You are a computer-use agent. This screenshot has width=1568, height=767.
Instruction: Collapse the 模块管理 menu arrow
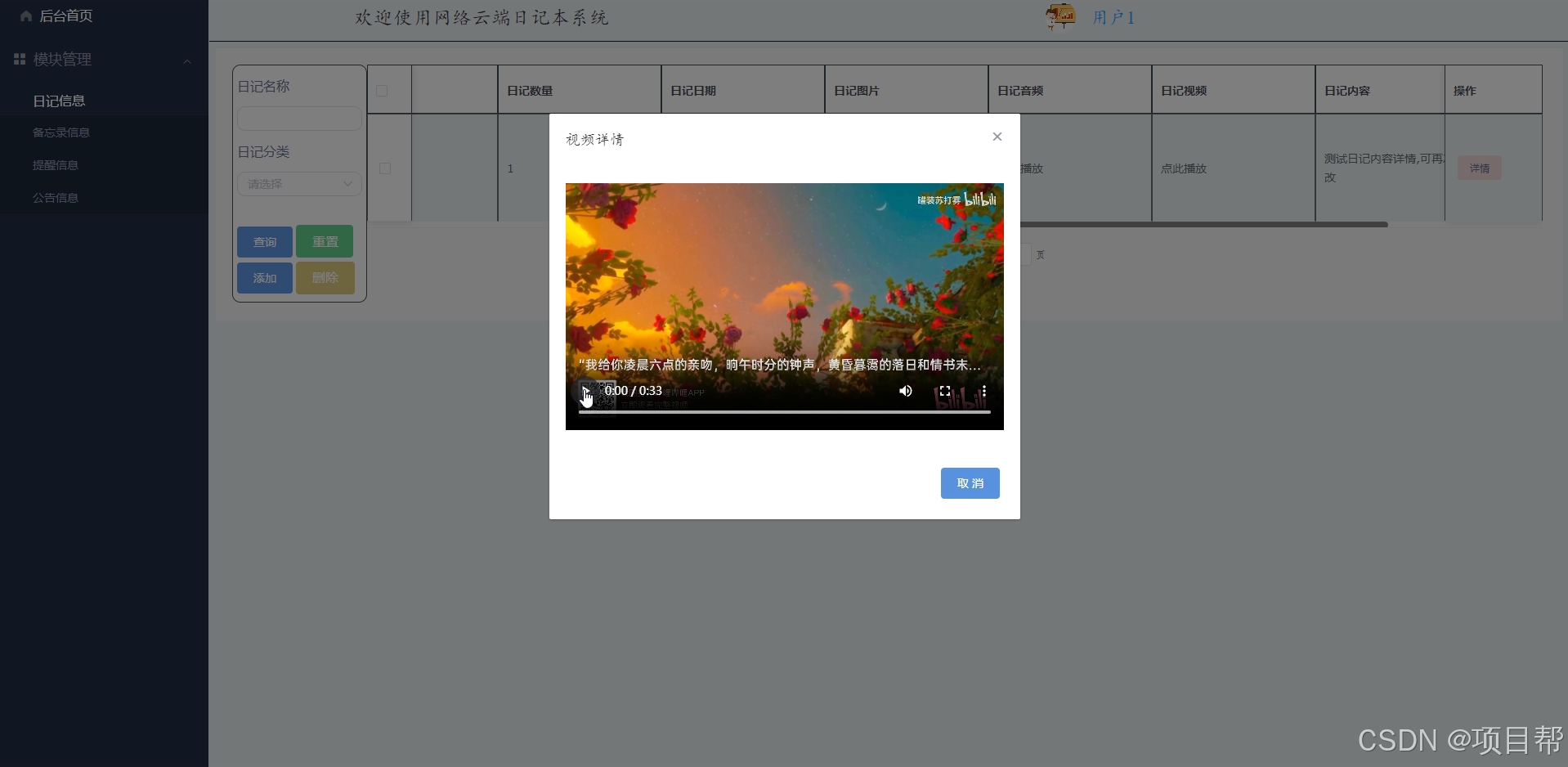[x=187, y=61]
